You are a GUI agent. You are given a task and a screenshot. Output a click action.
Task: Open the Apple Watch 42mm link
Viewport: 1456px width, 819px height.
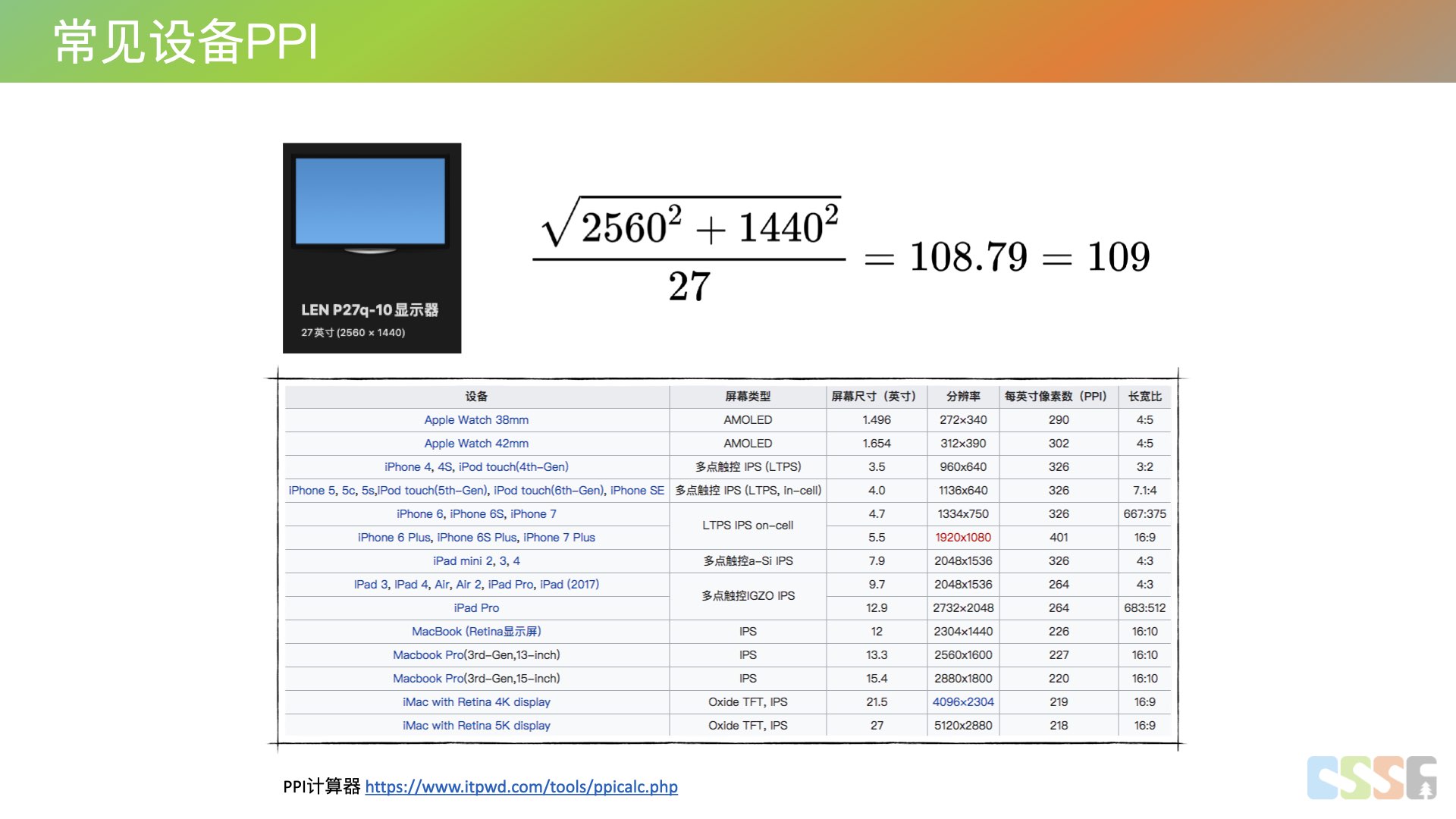[x=476, y=444]
